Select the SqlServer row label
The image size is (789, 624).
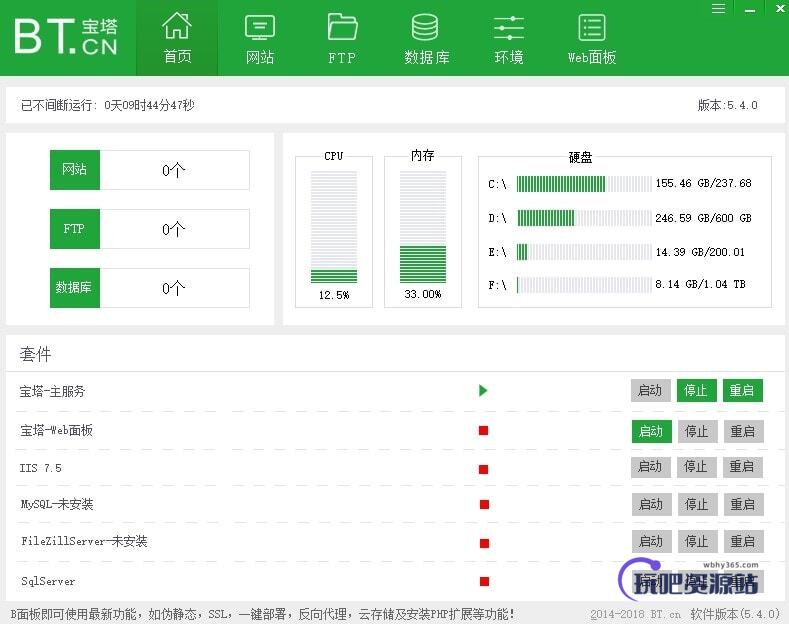[48, 581]
